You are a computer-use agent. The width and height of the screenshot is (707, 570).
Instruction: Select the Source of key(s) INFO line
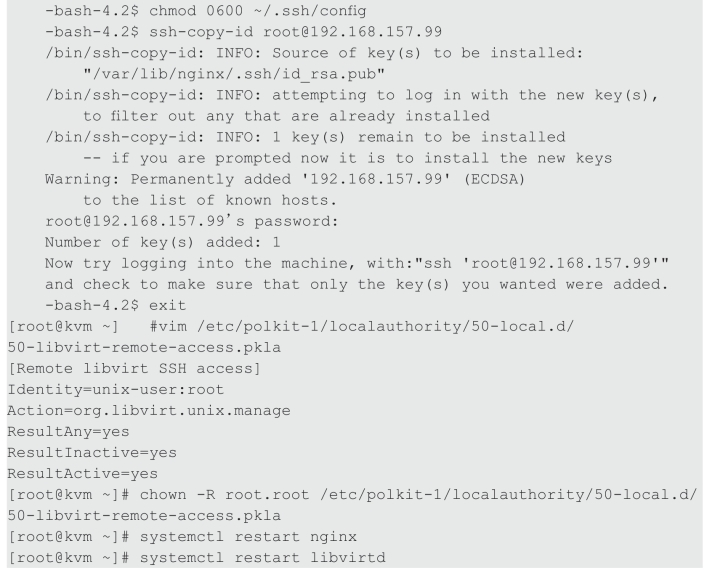click(314, 53)
